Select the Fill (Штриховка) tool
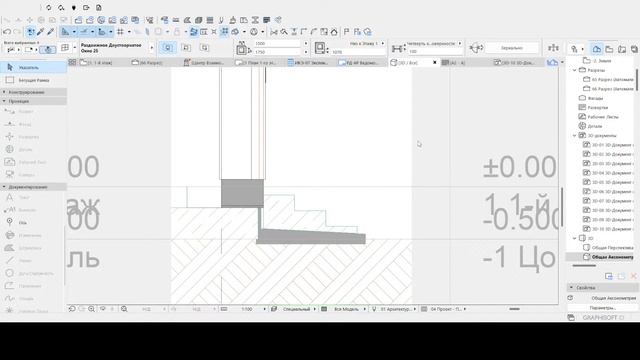The height and width of the screenshot is (360, 640). 33,248
